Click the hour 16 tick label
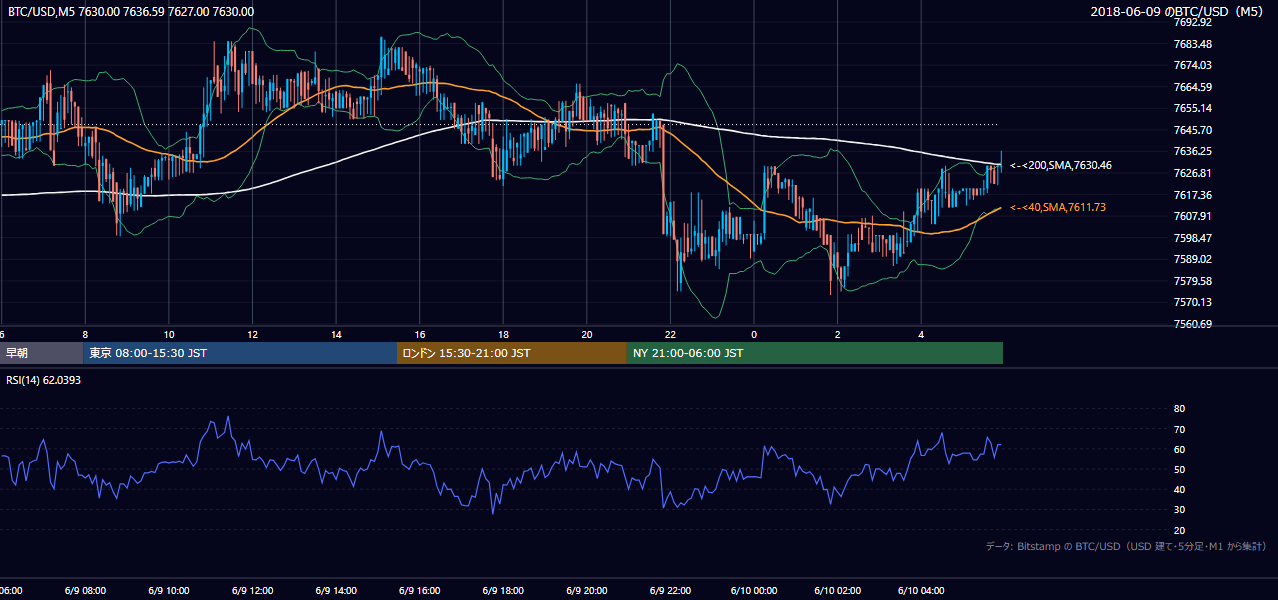 420,335
